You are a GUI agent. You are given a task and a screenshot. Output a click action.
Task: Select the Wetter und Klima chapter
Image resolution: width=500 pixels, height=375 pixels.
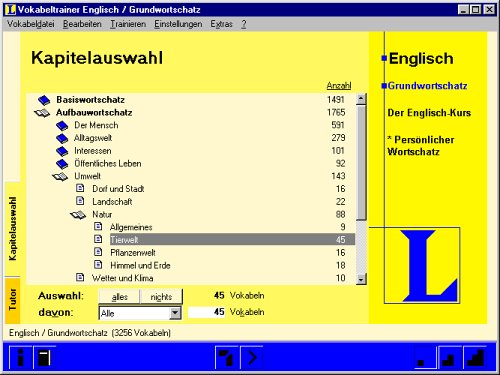pos(123,278)
